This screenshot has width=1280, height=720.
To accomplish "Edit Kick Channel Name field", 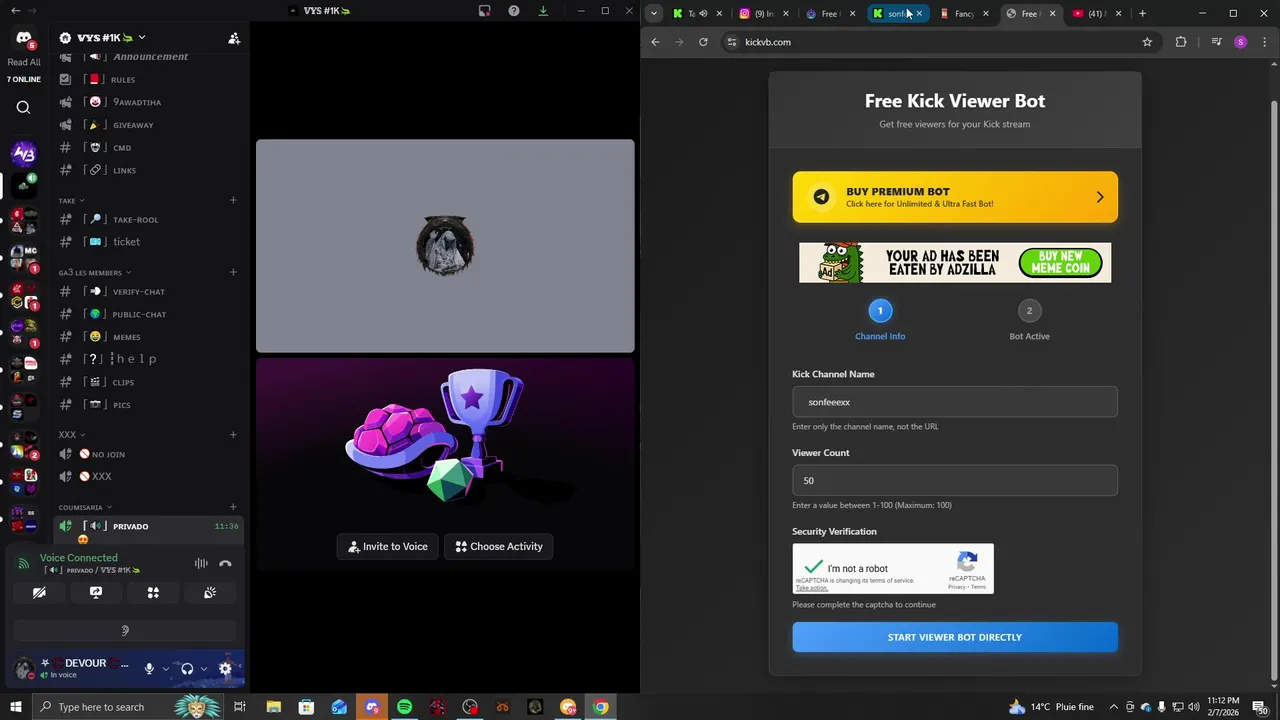I will 955,402.
